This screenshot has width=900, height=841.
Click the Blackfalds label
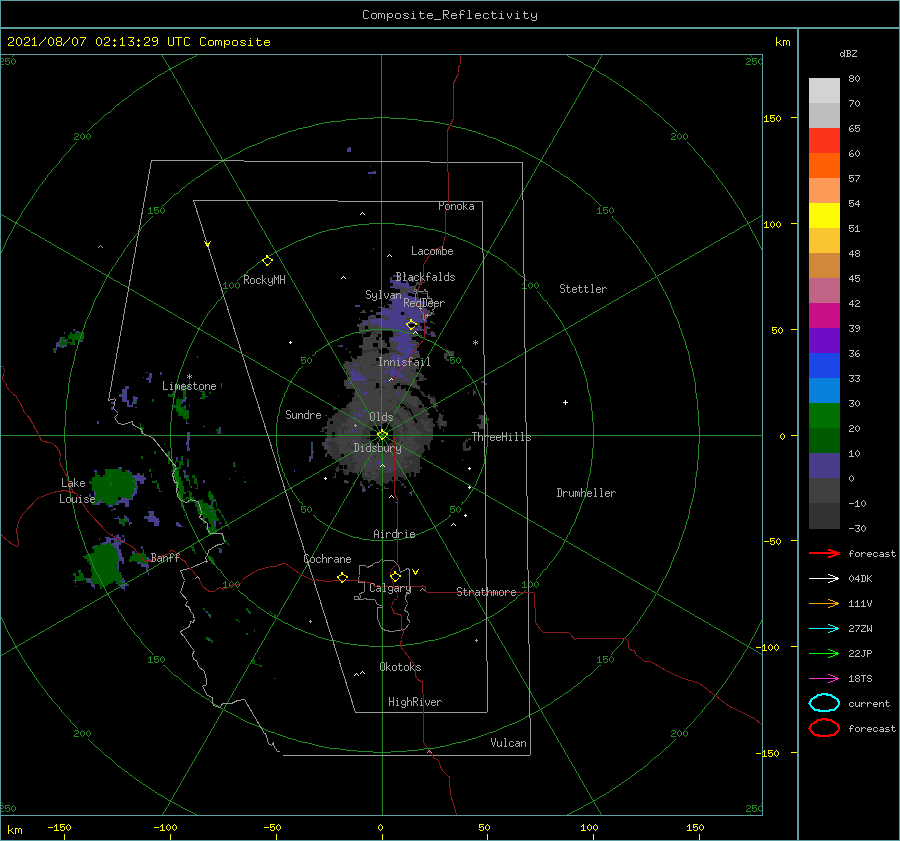425,277
